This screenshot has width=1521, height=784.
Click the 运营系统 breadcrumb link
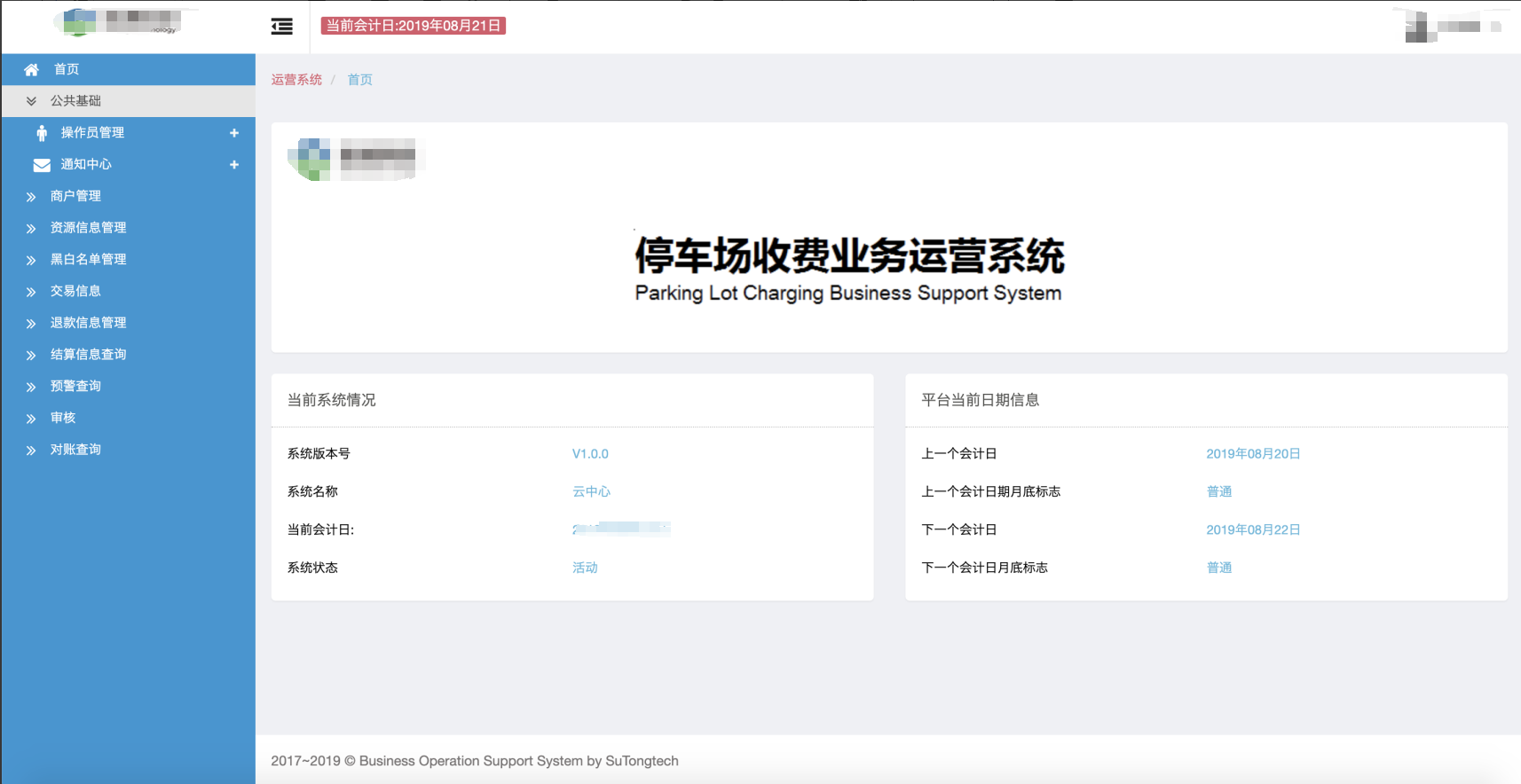(x=296, y=80)
